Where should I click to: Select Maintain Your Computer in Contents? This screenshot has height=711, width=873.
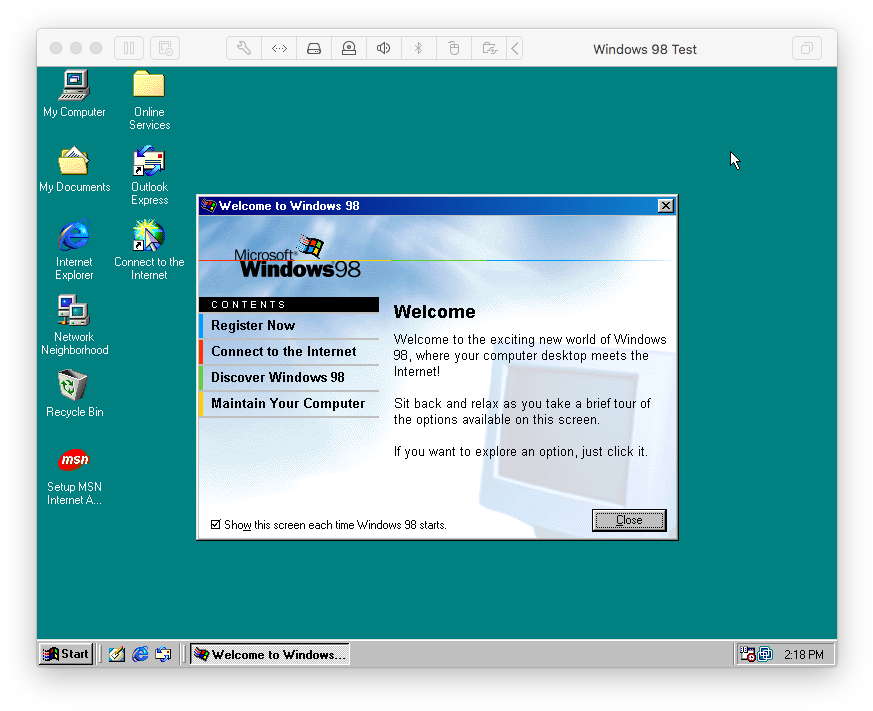289,404
